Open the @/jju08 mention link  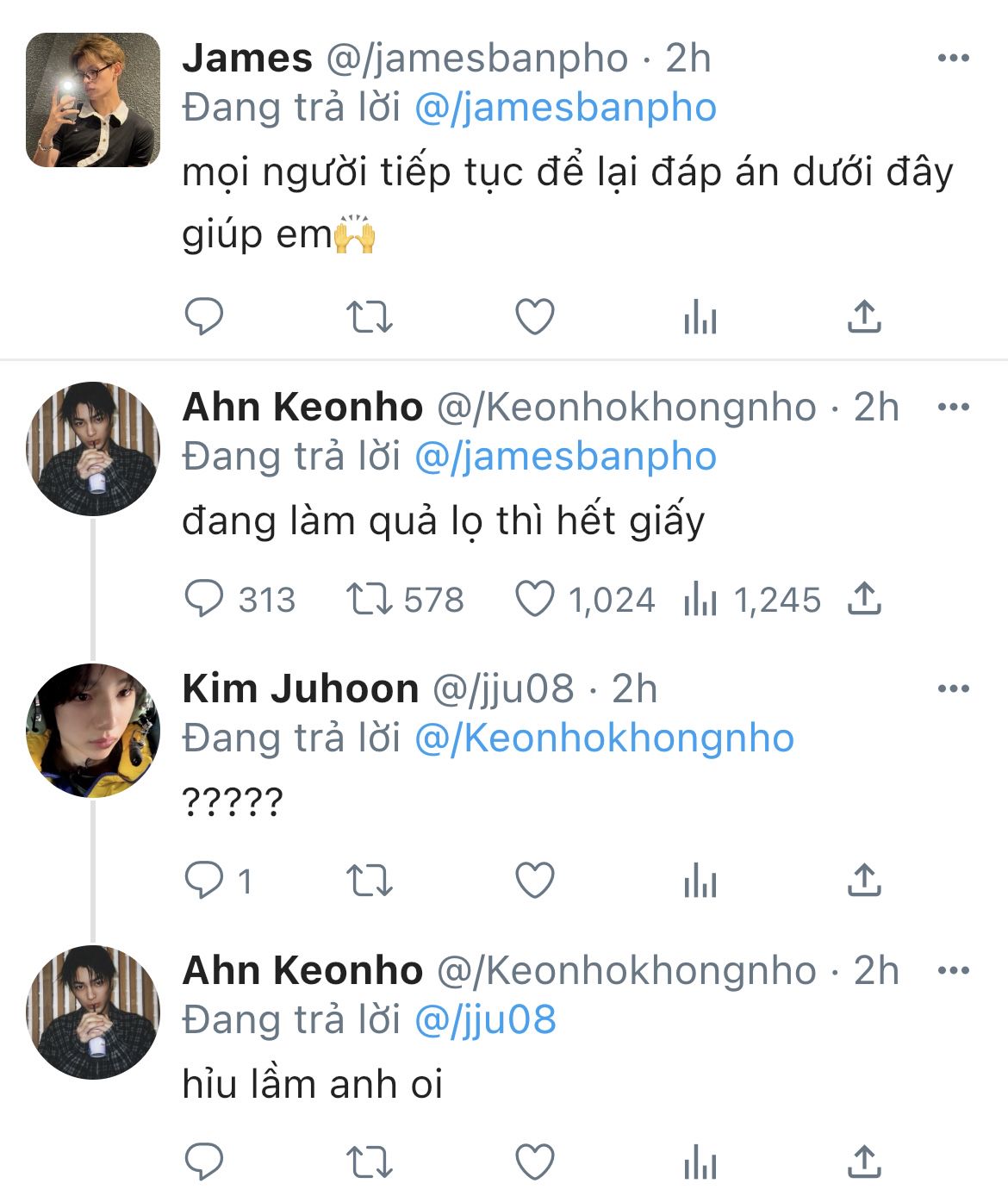(485, 1019)
